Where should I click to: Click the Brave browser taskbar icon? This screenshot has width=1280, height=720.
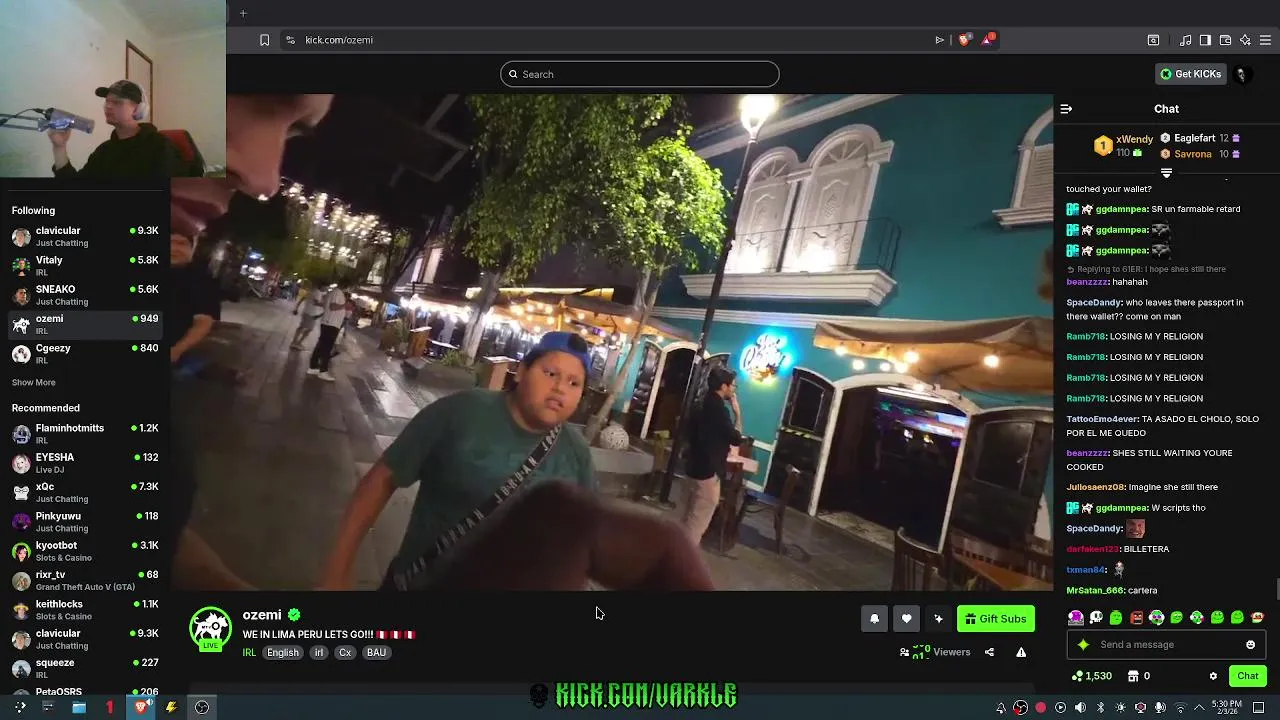click(140, 707)
